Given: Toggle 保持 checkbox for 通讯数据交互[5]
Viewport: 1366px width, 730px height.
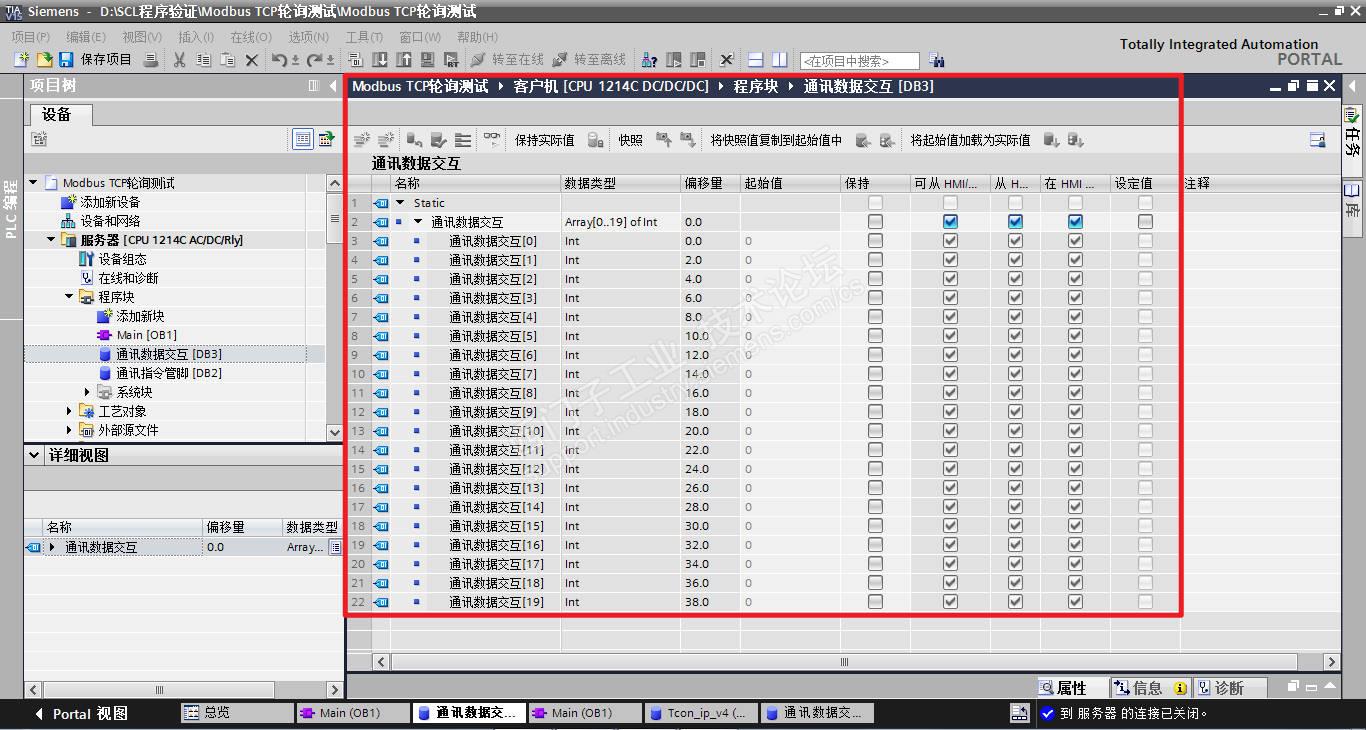Looking at the screenshot, I should [x=875, y=336].
